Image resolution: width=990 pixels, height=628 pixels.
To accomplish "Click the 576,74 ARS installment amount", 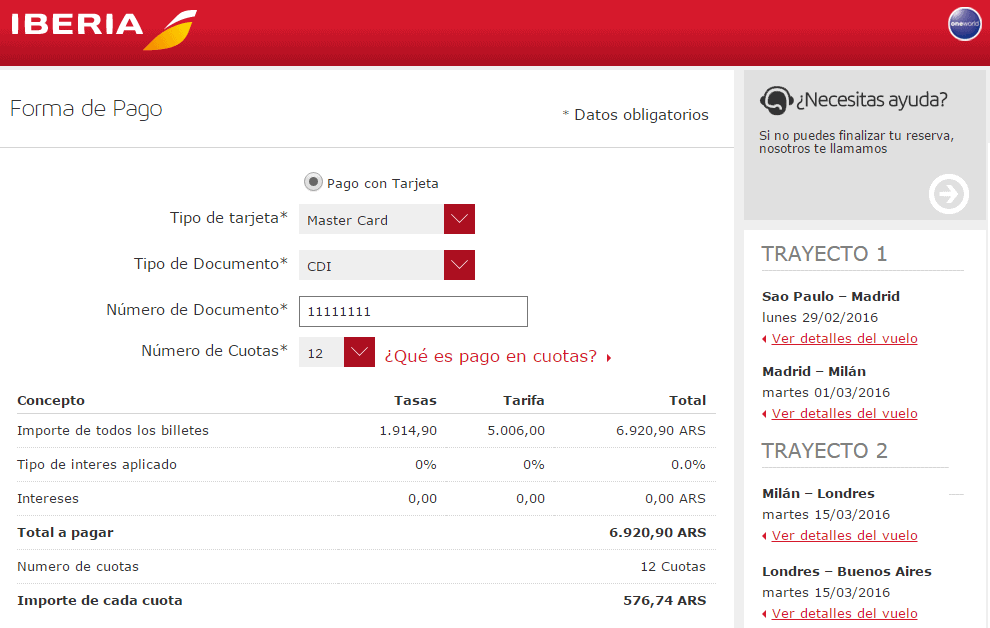I will [x=664, y=600].
